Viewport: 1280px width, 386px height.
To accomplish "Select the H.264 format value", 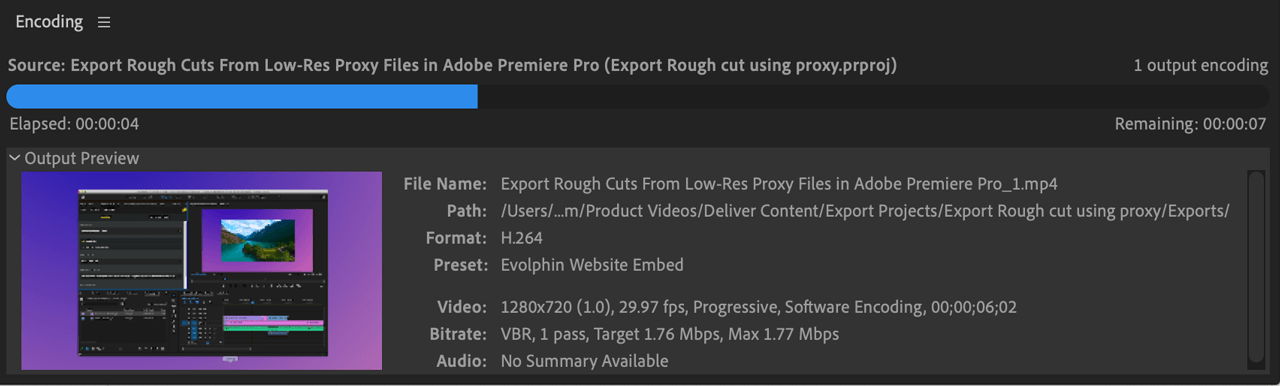I will click(x=521, y=238).
